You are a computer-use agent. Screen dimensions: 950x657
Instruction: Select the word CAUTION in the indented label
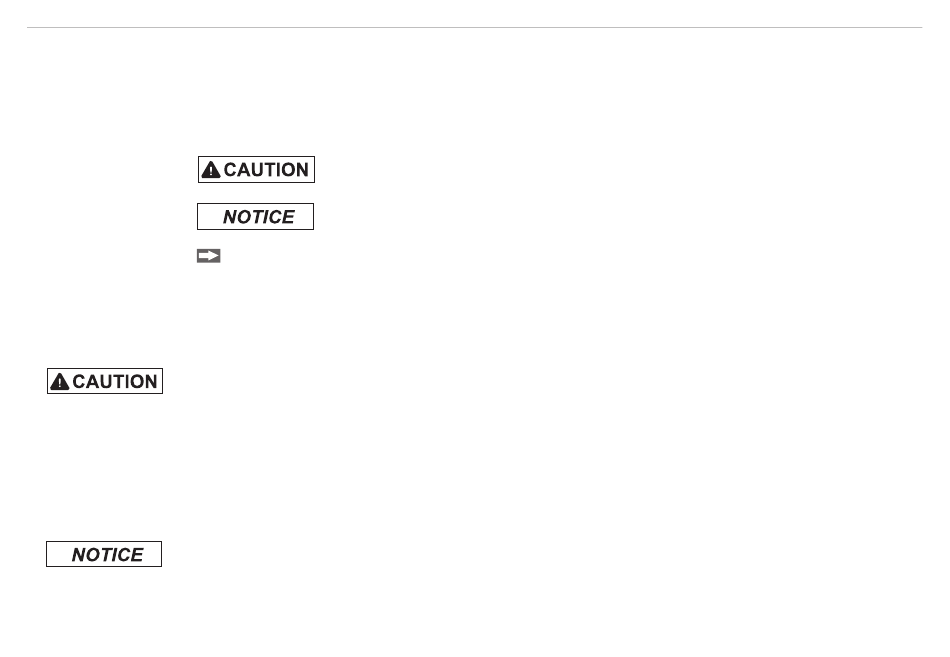[266, 170]
